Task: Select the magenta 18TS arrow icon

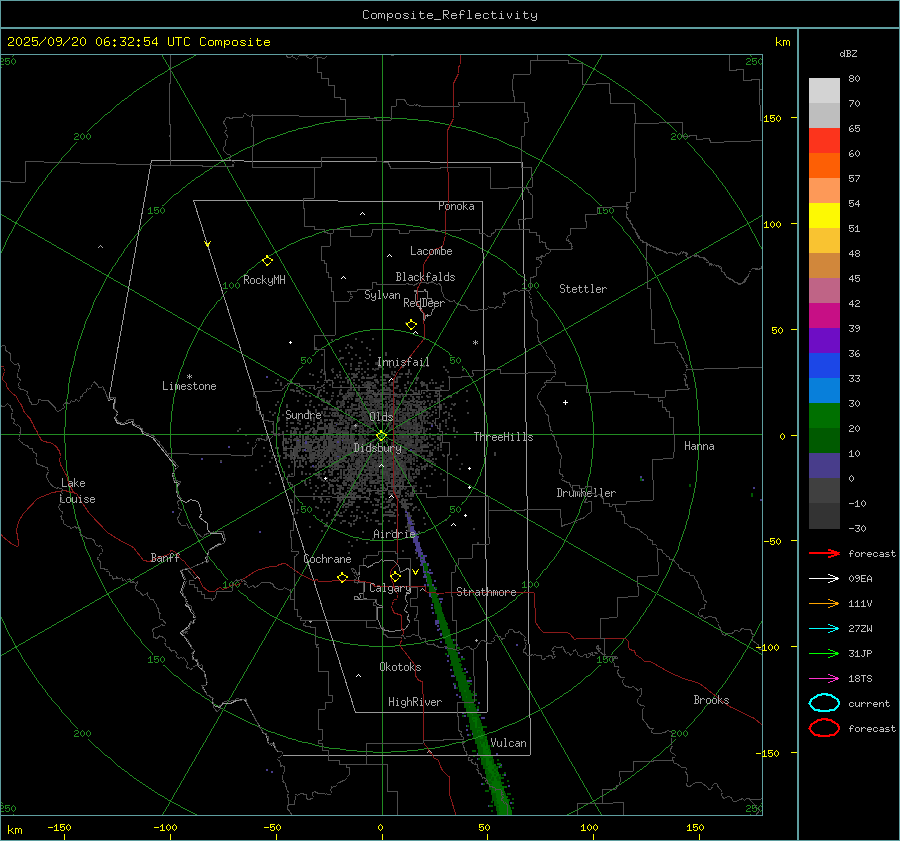Action: point(824,678)
